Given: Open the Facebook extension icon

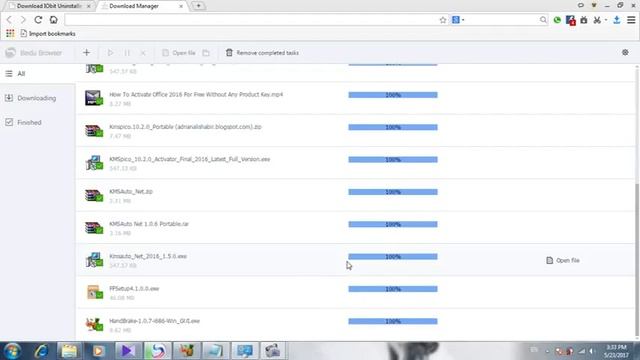Looking at the screenshot, I should [571, 20].
